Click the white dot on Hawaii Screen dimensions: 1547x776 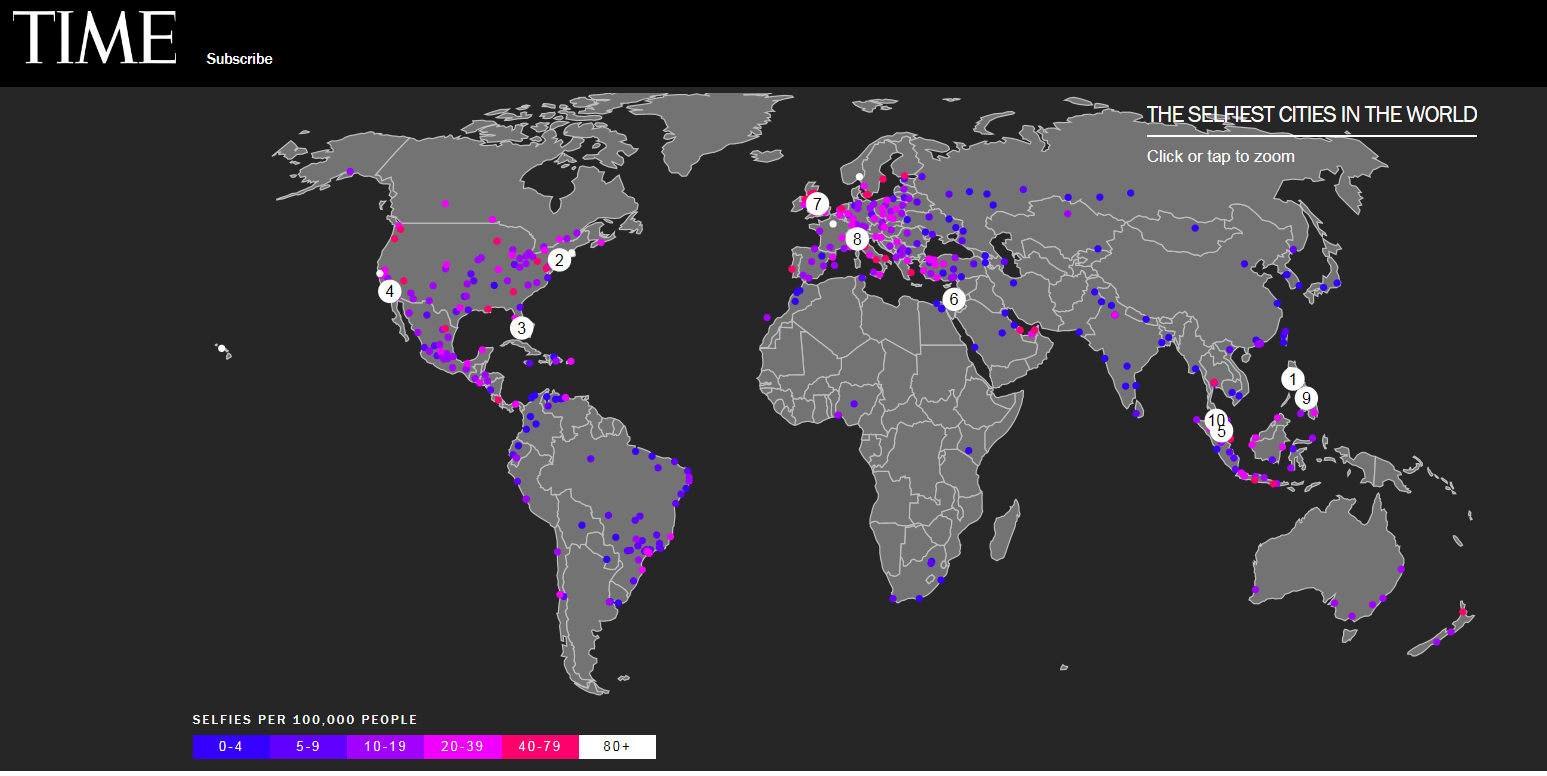click(222, 349)
